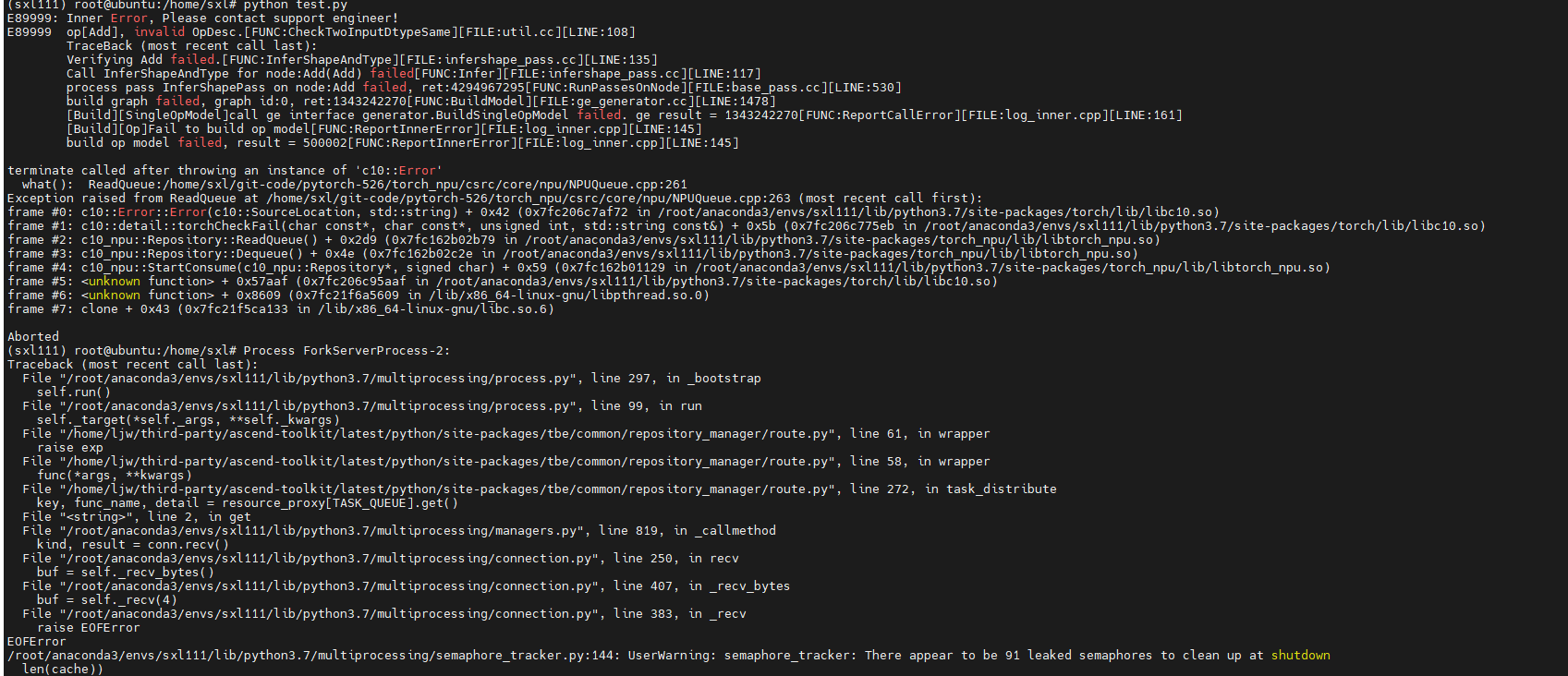The height and width of the screenshot is (676, 1568).
Task: Click the "Aborted" text
Action: pyautogui.click(x=33, y=337)
